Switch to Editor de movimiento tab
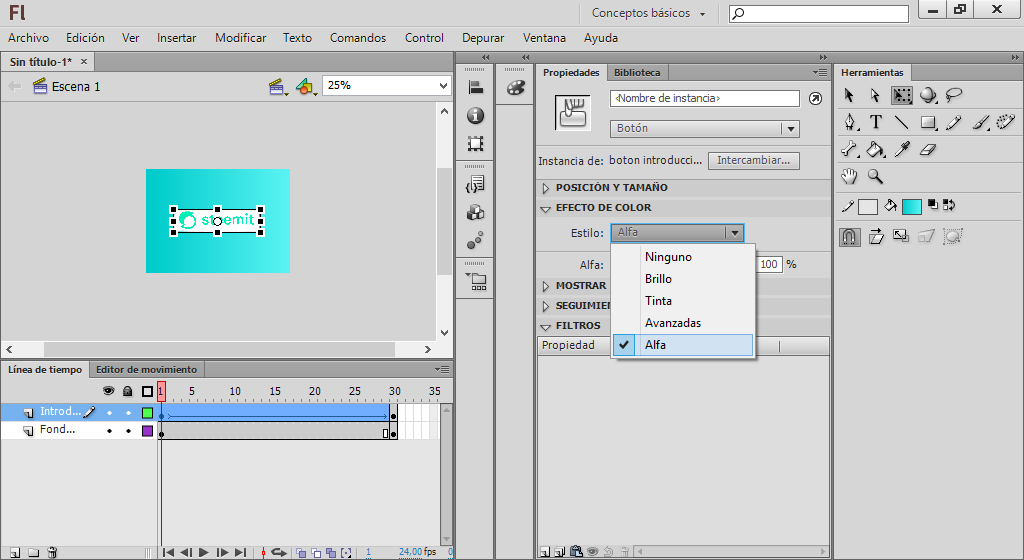Screen dimensions: 1024x560 point(146,369)
